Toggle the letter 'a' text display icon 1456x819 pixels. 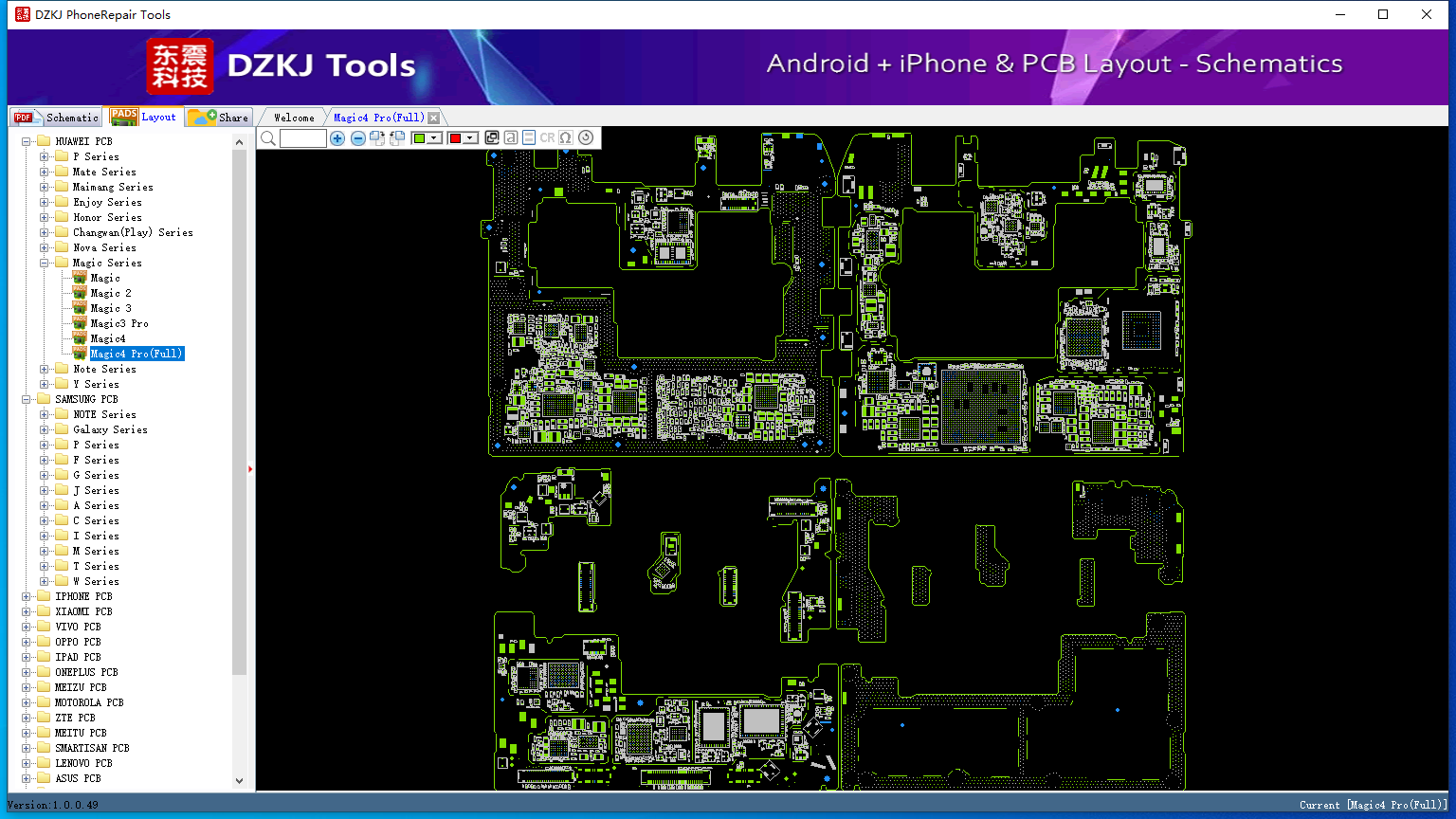click(510, 137)
